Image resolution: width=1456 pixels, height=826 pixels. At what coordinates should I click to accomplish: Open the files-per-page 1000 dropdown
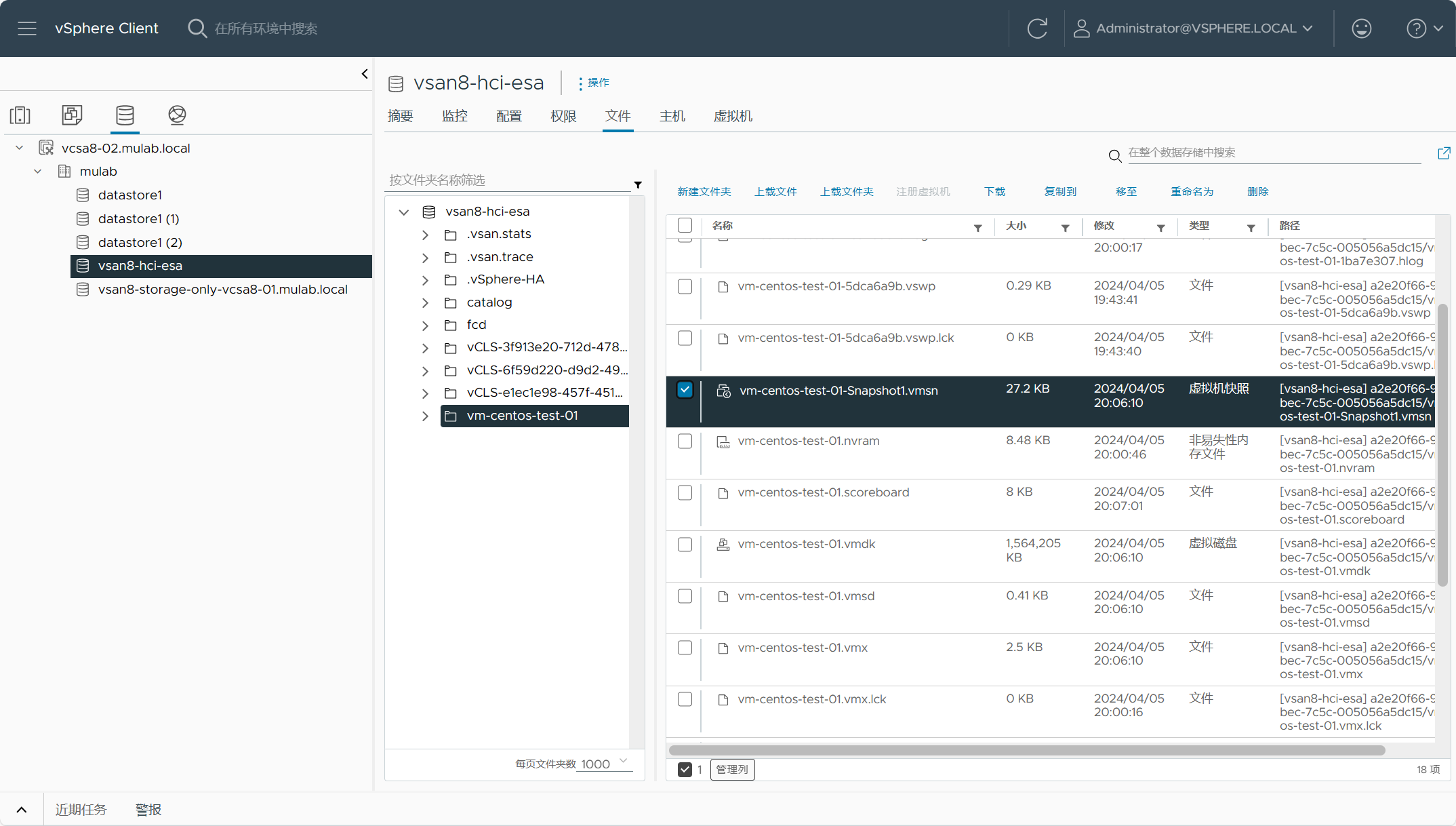point(606,764)
